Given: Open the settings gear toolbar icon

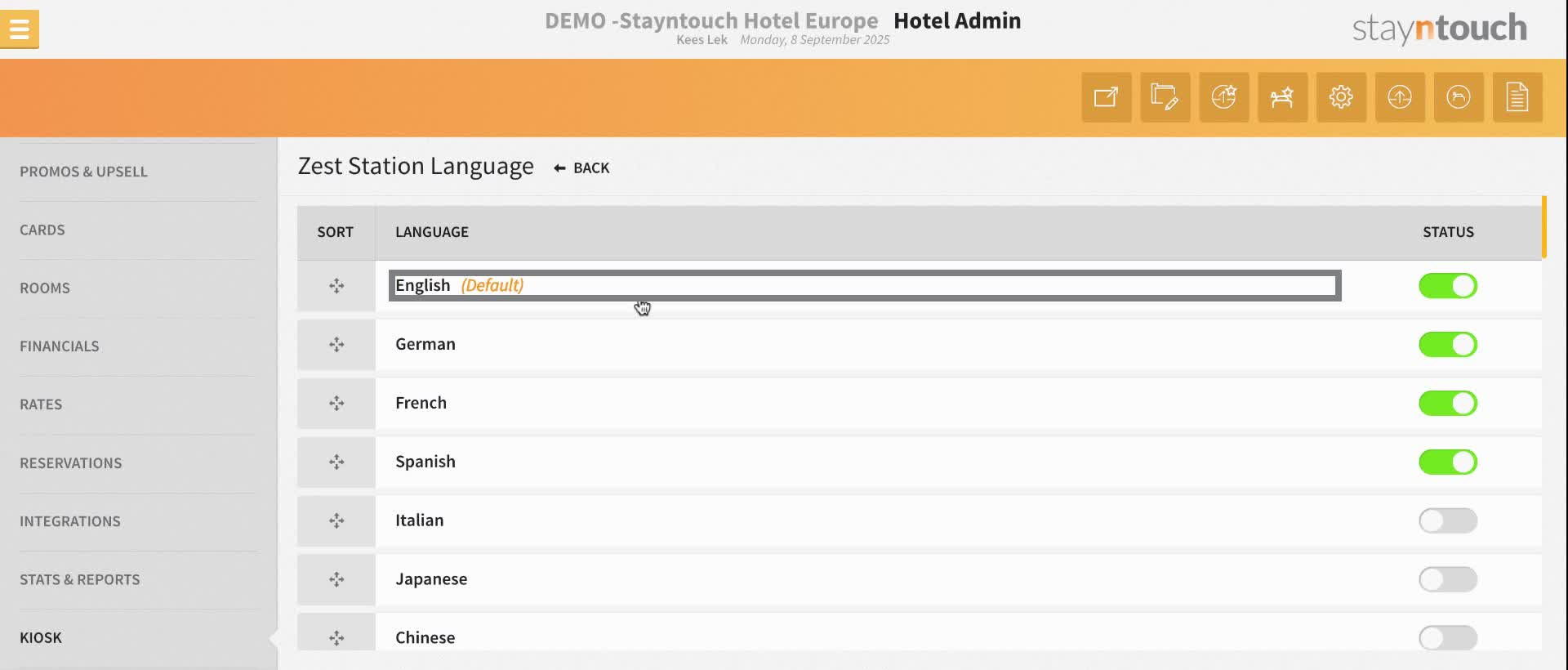Looking at the screenshot, I should click(x=1341, y=97).
